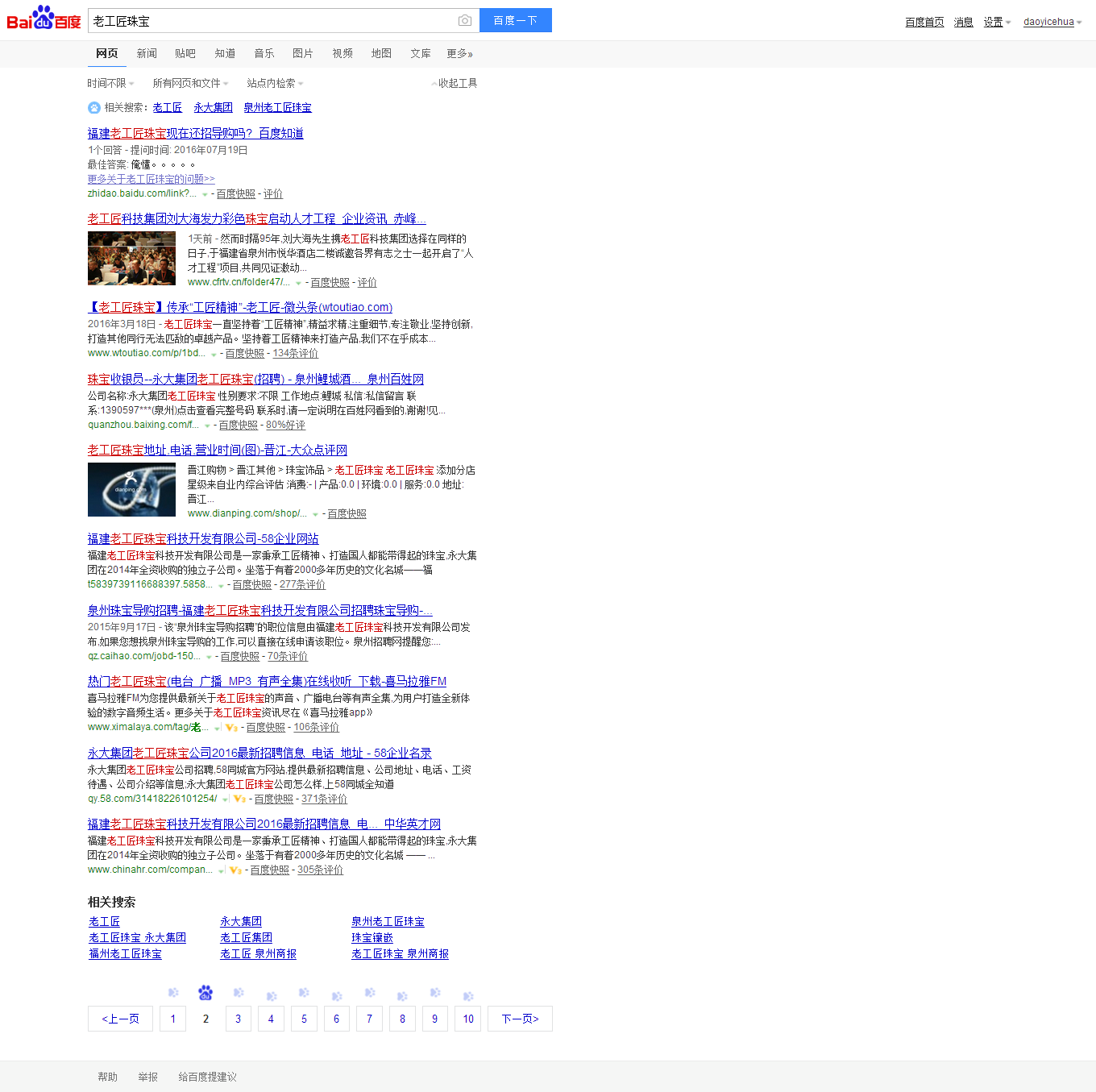The image size is (1096, 1092).
Task: Click the paw icon above page 10
Action: pyautogui.click(x=468, y=996)
